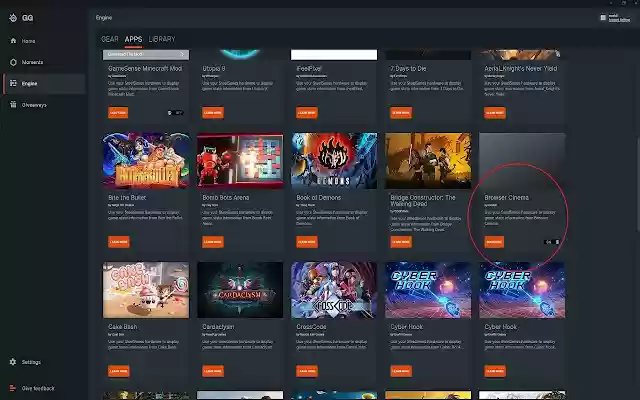Screen dimensions: 640x400
Task: Click the user avatar in top-right header
Action: [x=603, y=18]
